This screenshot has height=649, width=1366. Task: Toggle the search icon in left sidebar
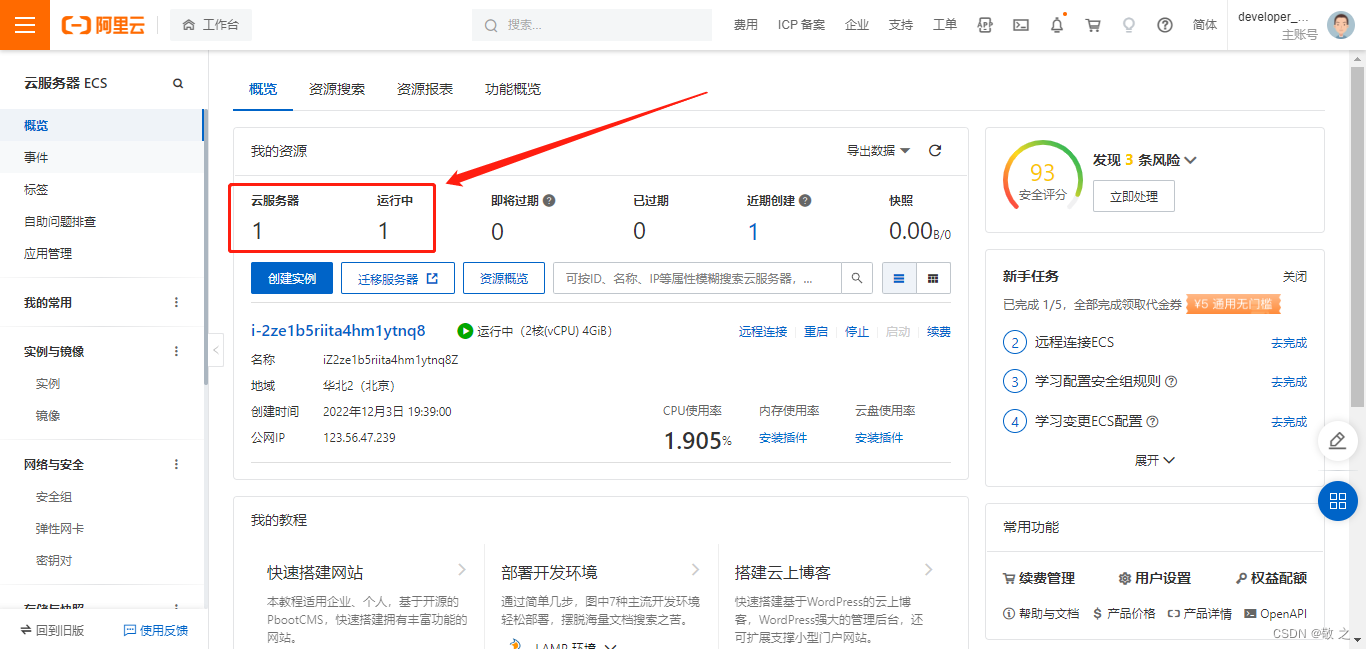coord(177,82)
